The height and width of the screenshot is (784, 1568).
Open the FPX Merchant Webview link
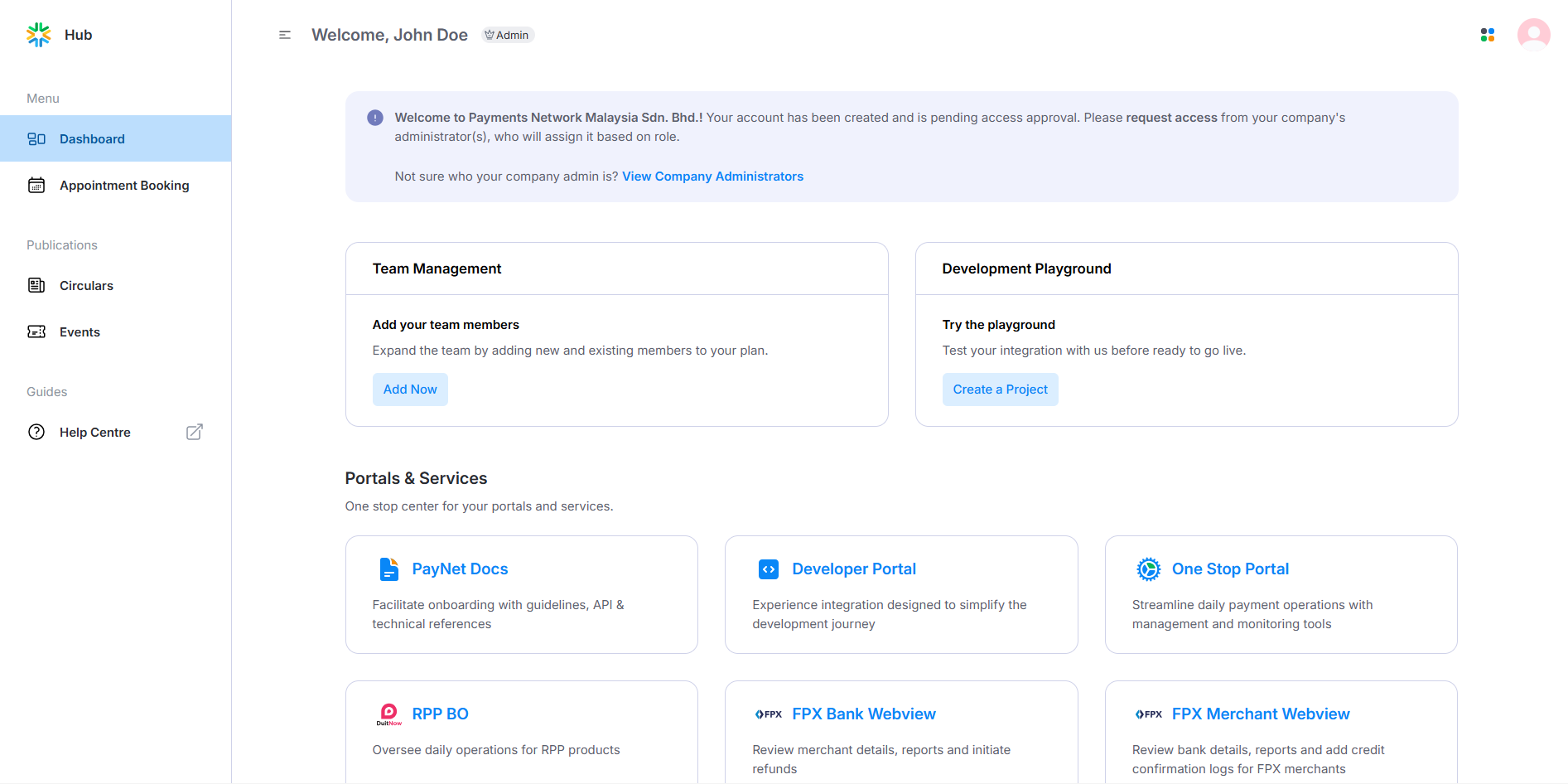click(1260, 714)
